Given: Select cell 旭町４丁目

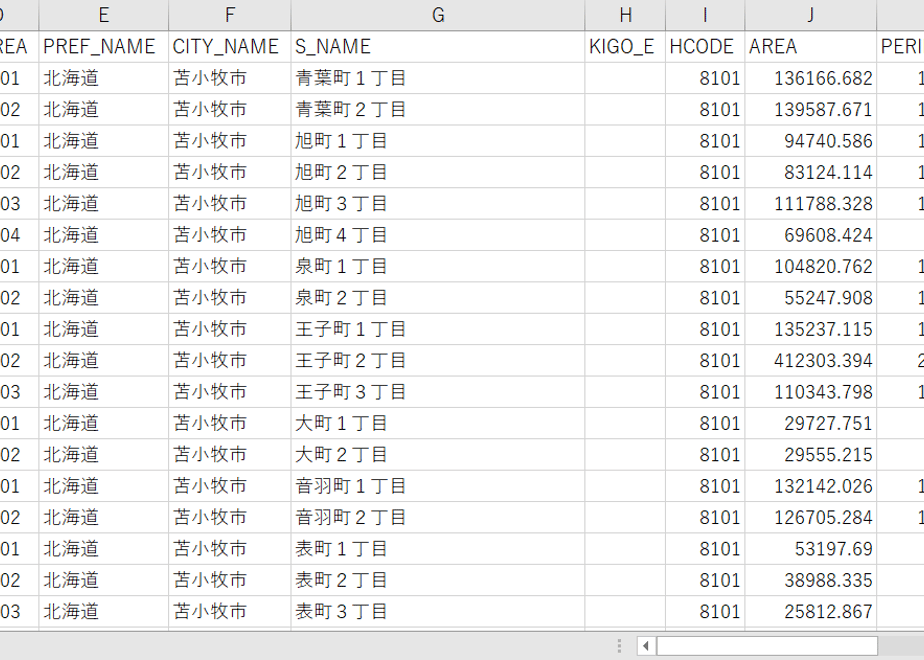Looking at the screenshot, I should pyautogui.click(x=438, y=235).
